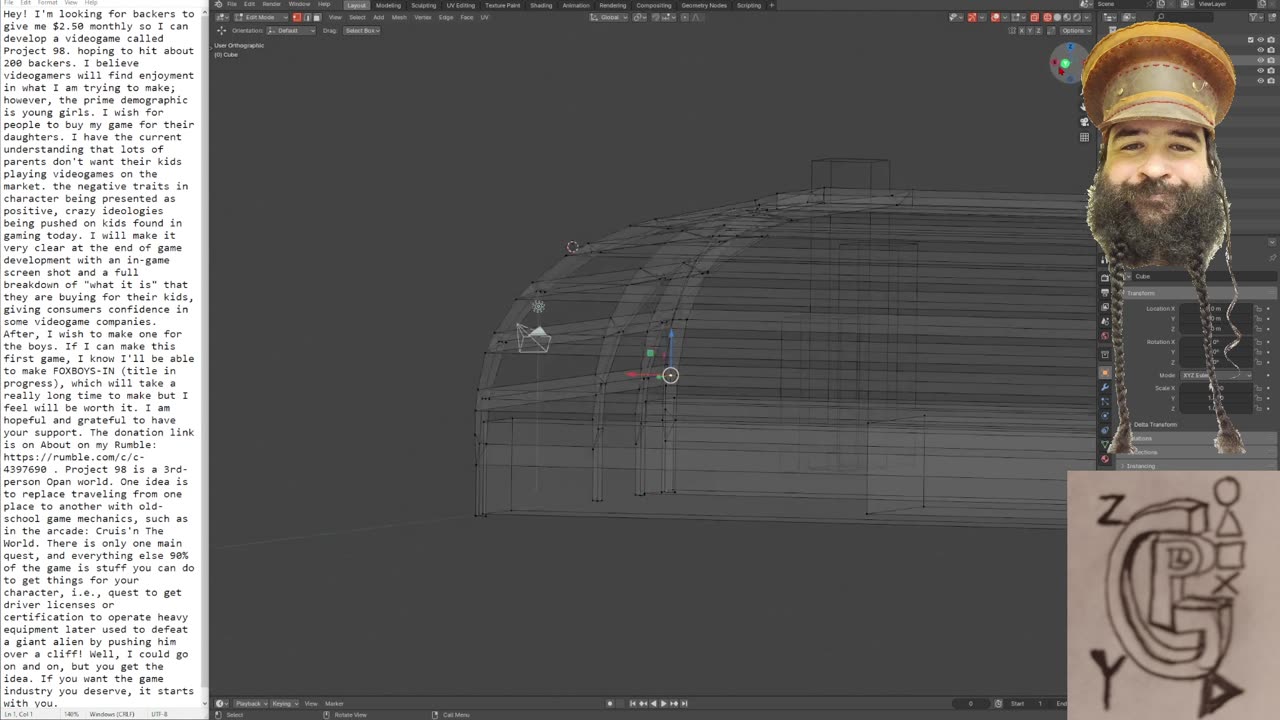Switch to rendered viewport shading
The width and height of the screenshot is (1280, 720).
[x=1077, y=17]
